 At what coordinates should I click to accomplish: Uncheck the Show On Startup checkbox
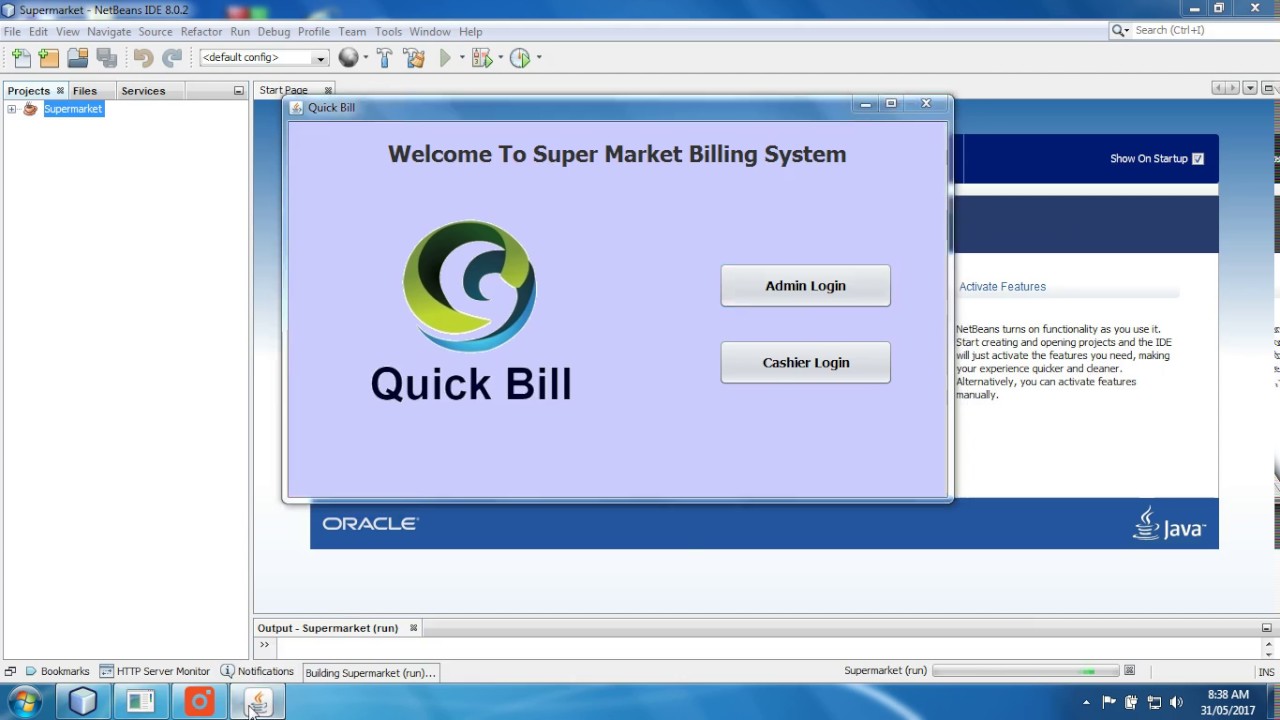point(1197,158)
